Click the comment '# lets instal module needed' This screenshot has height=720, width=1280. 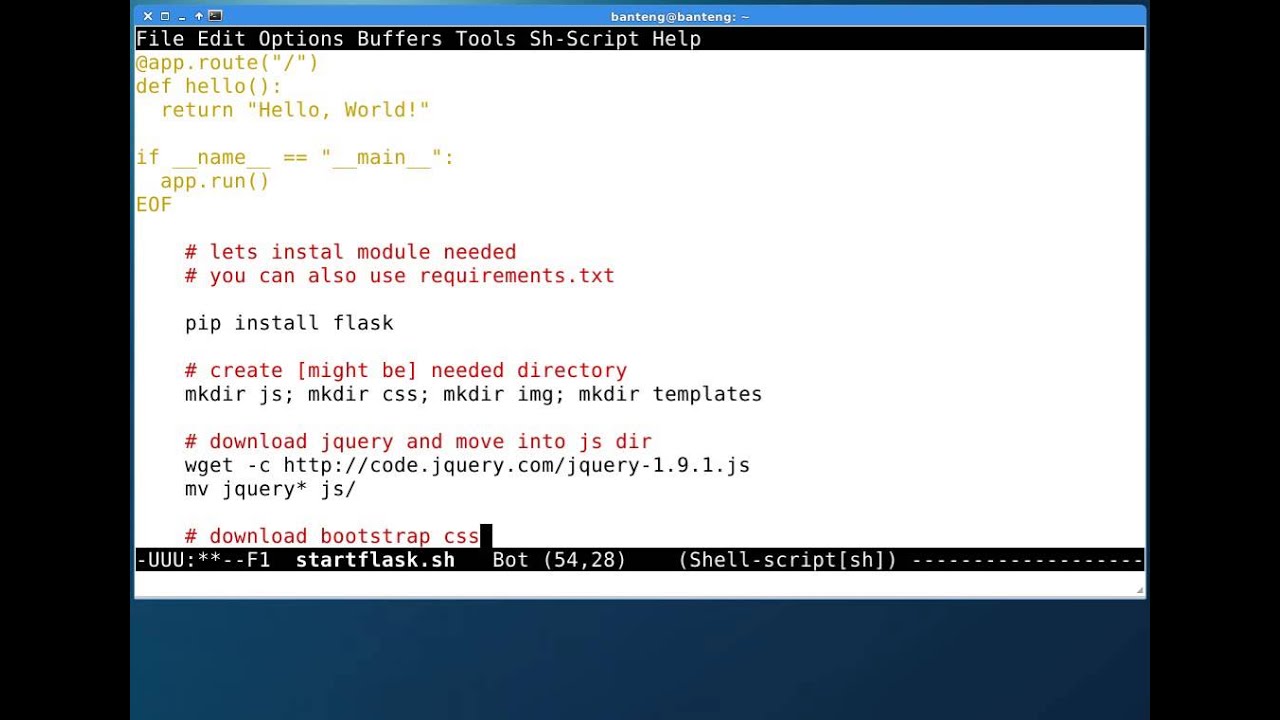[350, 252]
